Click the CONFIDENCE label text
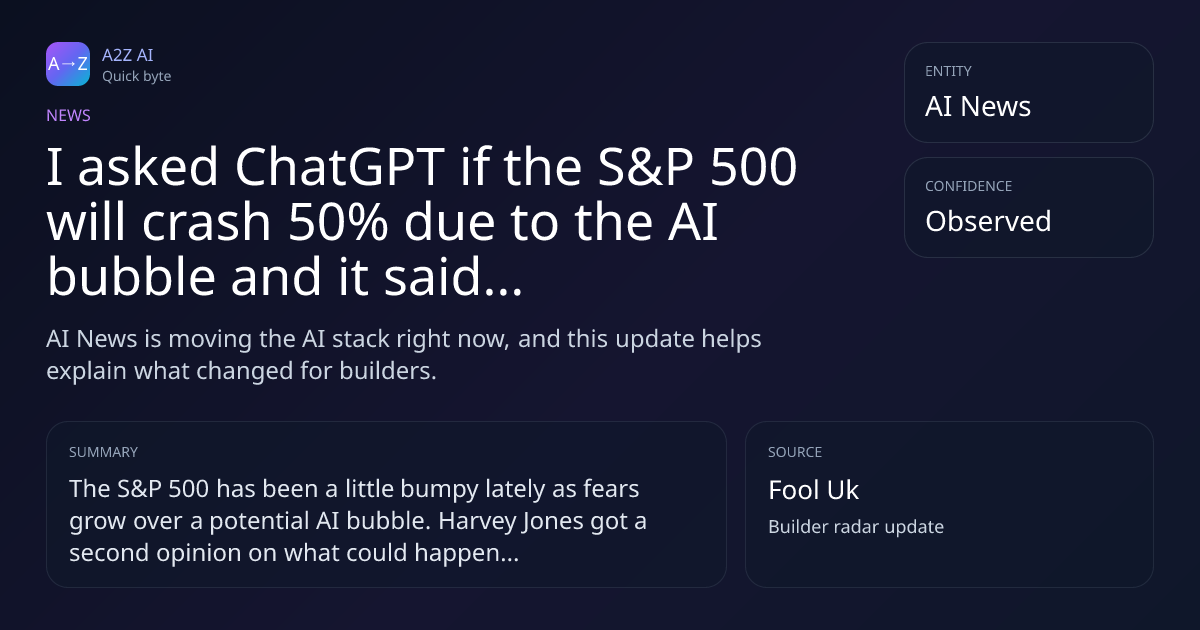 coord(968,186)
